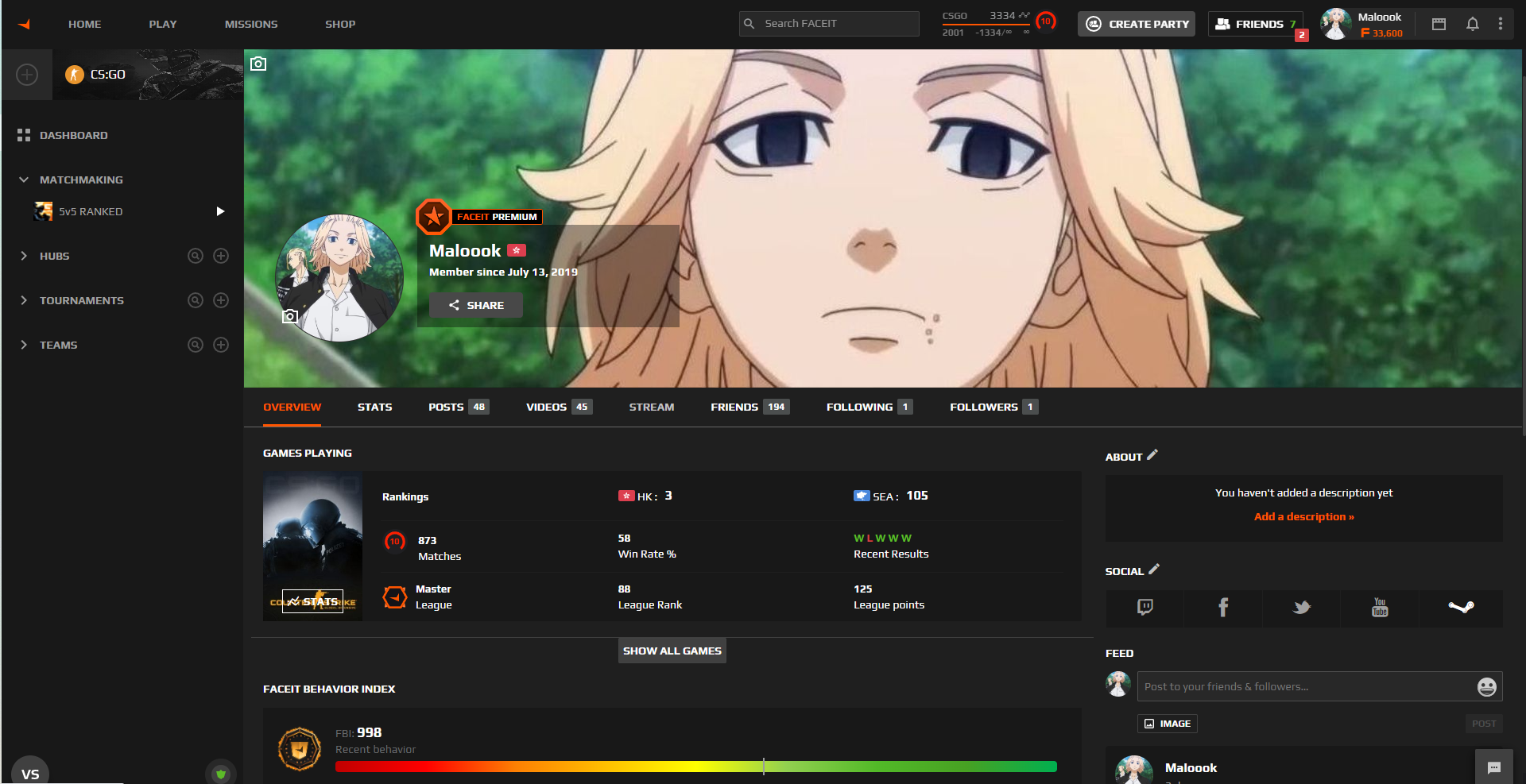
Task: Expand the Teams section
Action: point(24,345)
